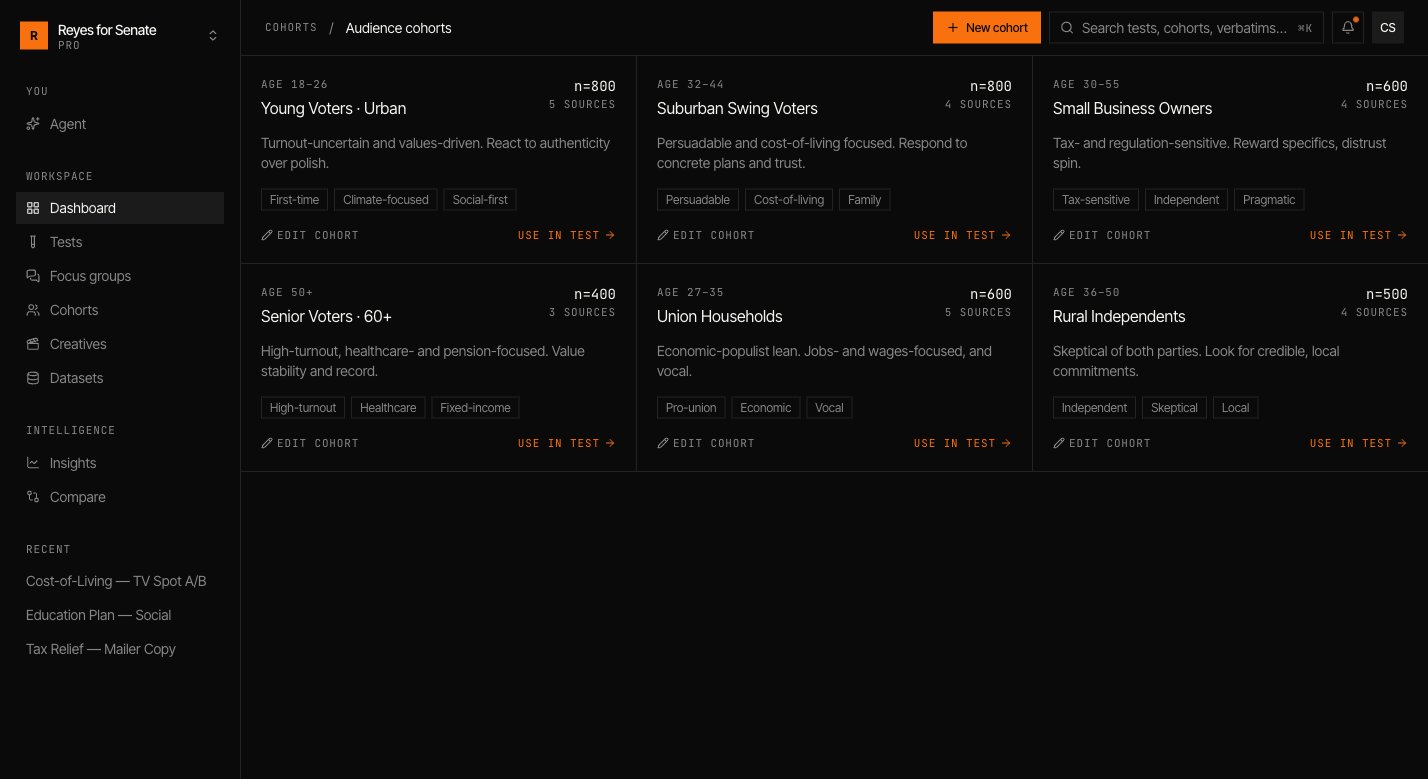Image resolution: width=1428 pixels, height=779 pixels.
Task: Click the Local tag
Action: [1236, 408]
